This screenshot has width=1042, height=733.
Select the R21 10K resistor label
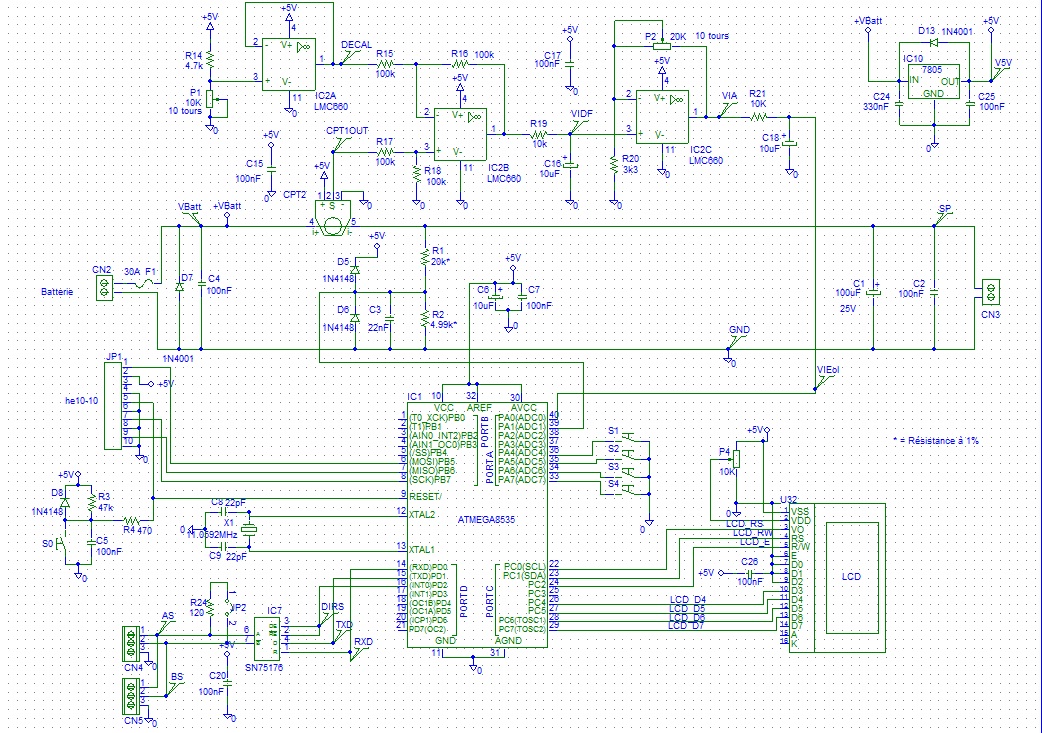pyautogui.click(x=758, y=99)
